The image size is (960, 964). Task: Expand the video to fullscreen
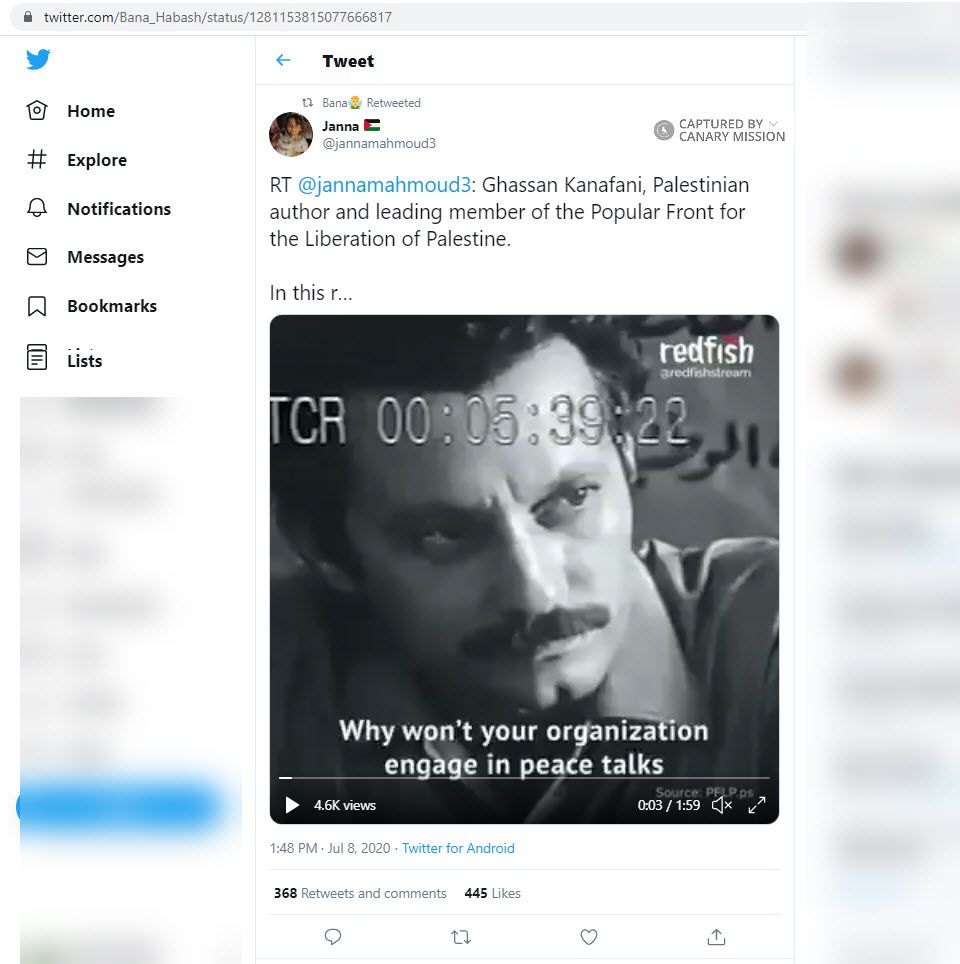[757, 805]
